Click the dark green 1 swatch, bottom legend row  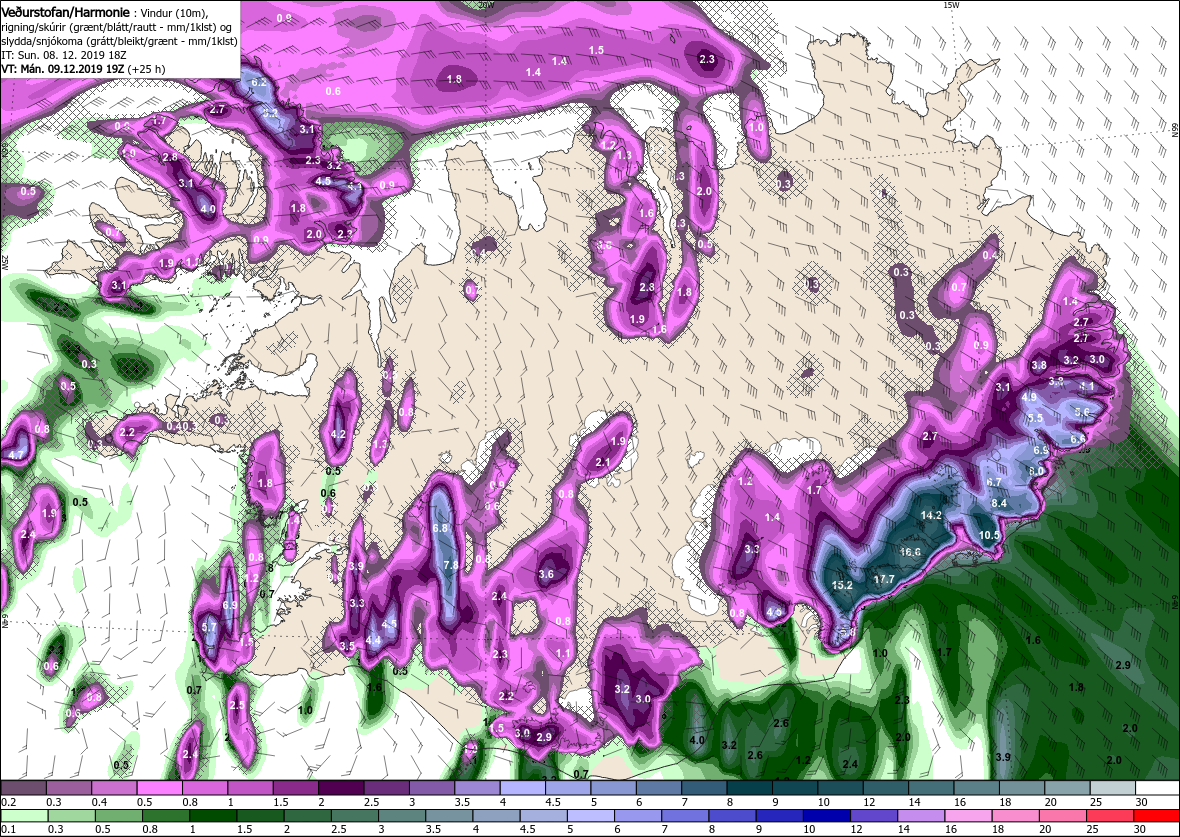(x=211, y=817)
